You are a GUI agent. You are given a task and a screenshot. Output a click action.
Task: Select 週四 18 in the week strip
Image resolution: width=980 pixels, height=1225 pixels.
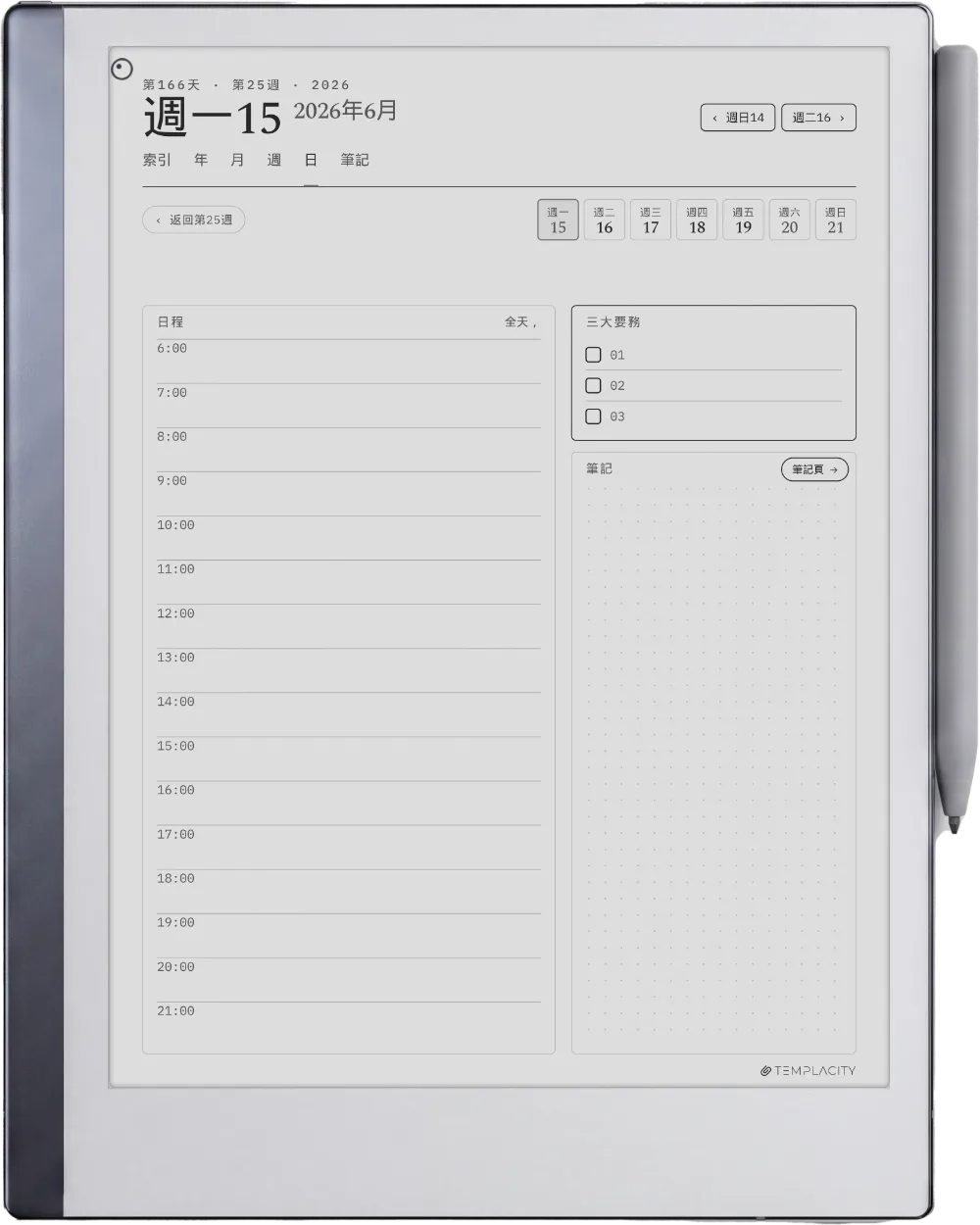click(697, 220)
